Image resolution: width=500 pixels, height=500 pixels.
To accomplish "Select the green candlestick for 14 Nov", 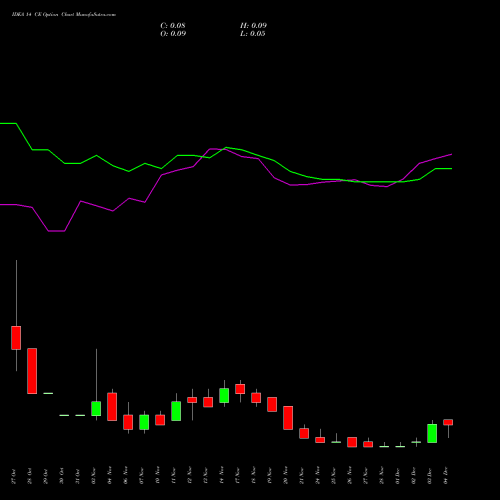I will coord(224,396).
